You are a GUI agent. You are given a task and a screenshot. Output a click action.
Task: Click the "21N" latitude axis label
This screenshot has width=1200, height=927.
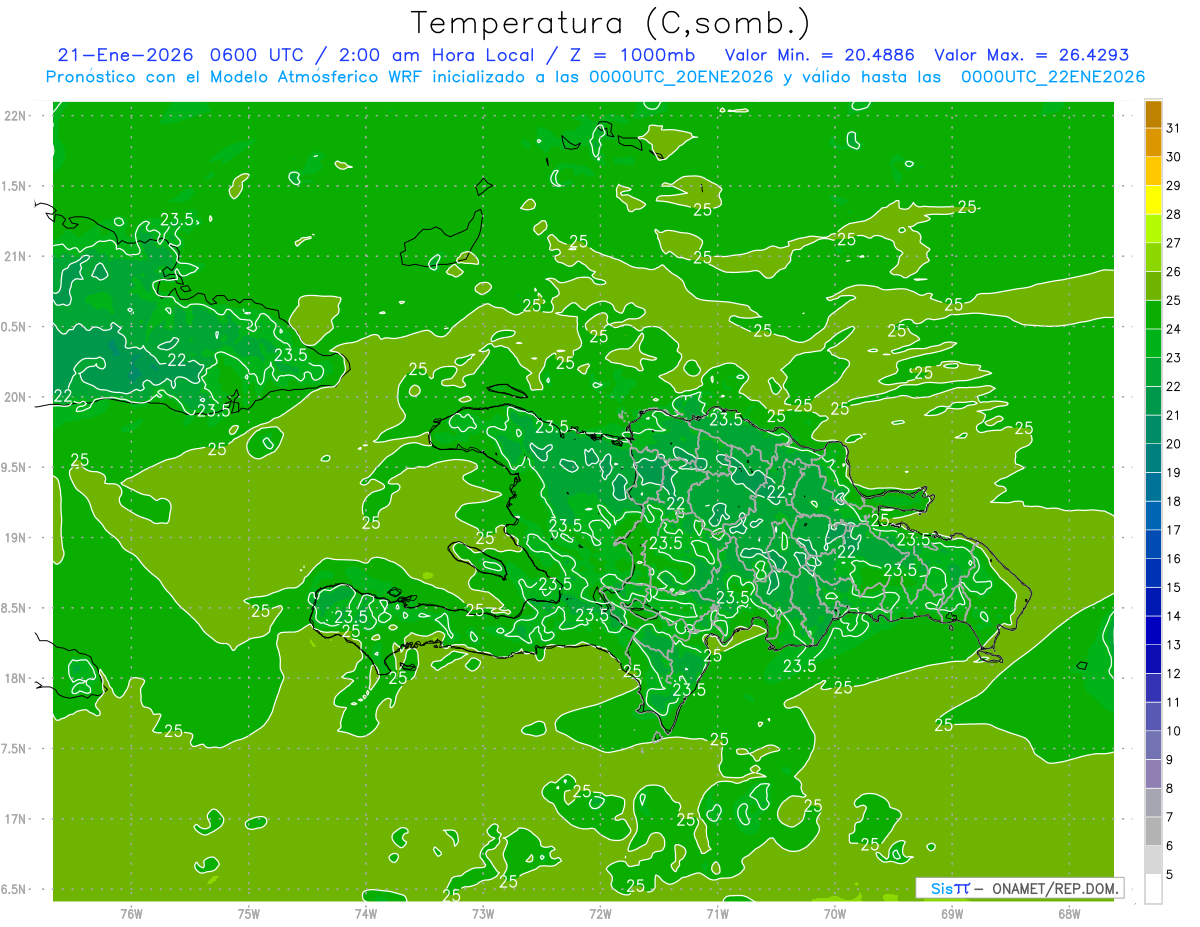[15, 256]
